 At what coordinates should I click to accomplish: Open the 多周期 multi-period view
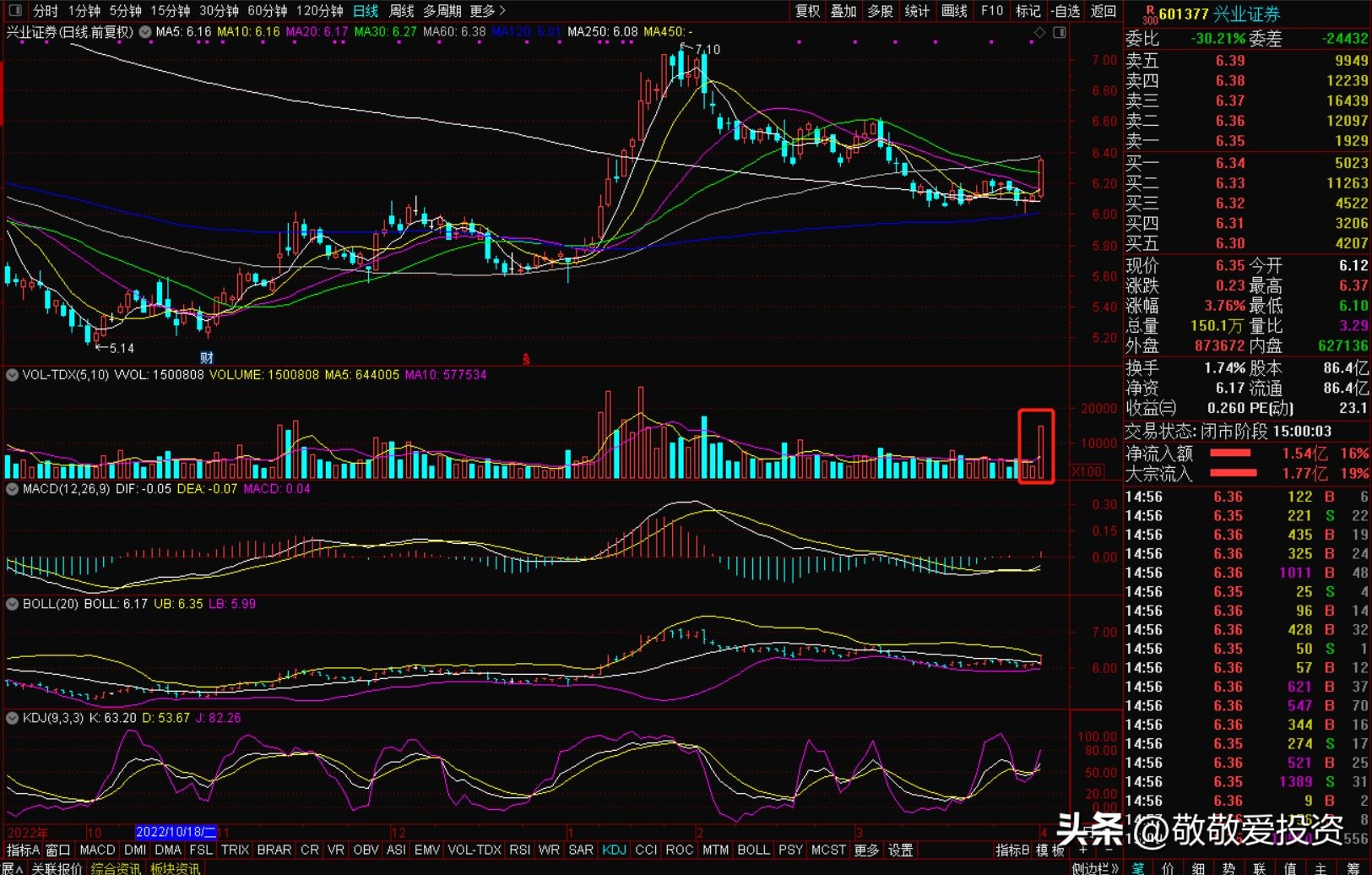click(442, 11)
